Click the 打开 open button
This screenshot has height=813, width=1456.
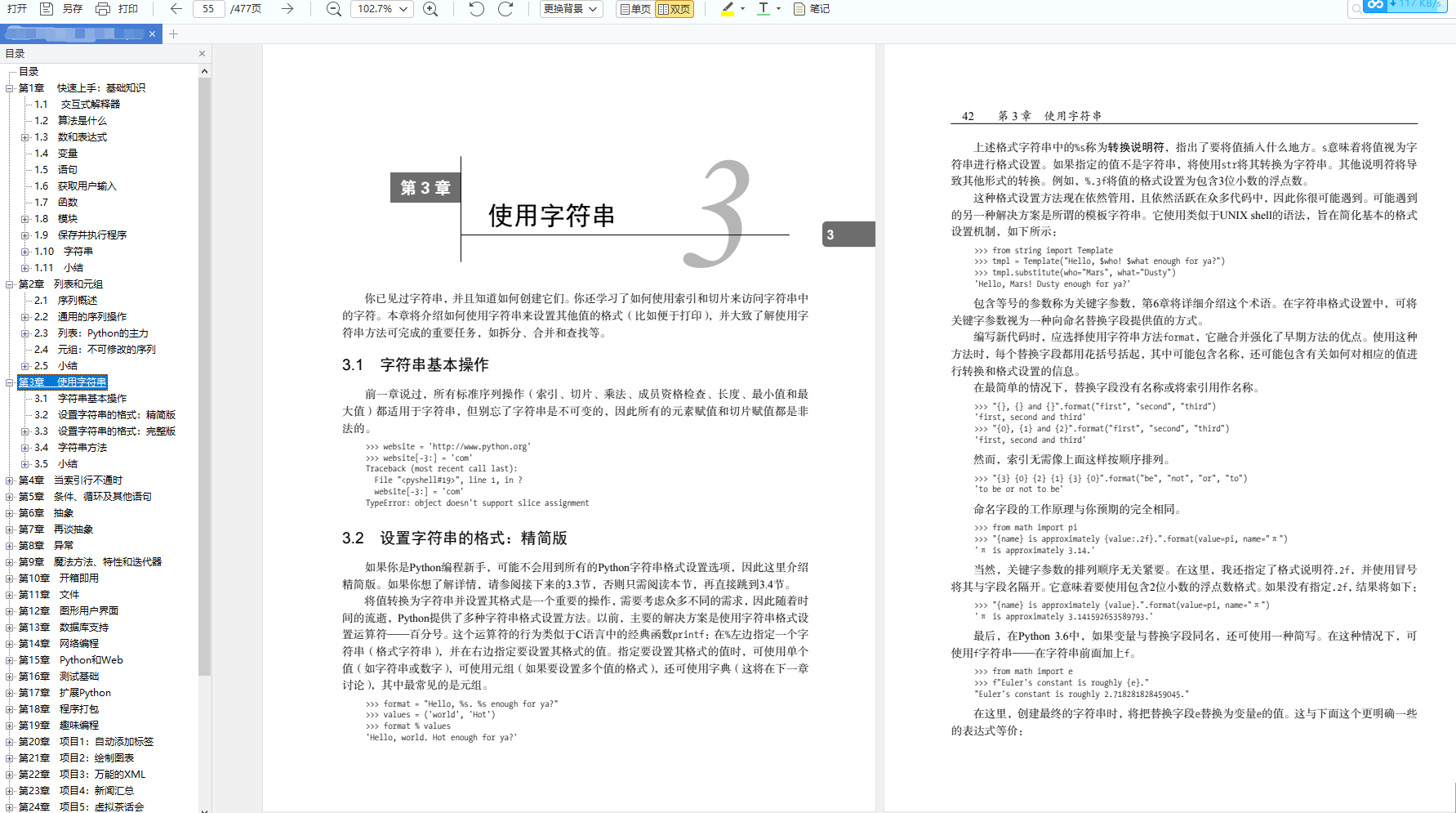tap(16, 9)
